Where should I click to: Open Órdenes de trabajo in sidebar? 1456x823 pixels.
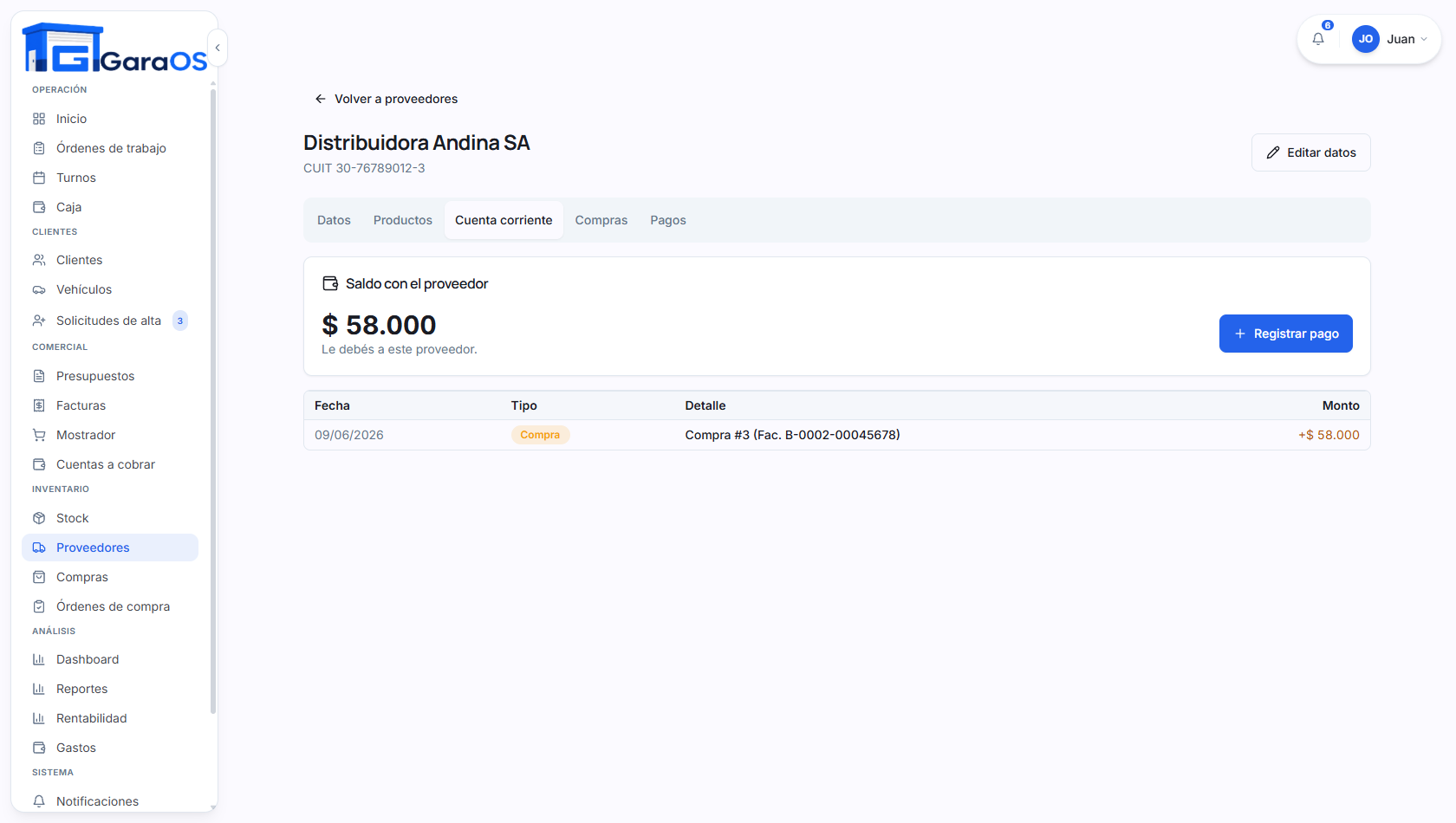[x=110, y=148]
